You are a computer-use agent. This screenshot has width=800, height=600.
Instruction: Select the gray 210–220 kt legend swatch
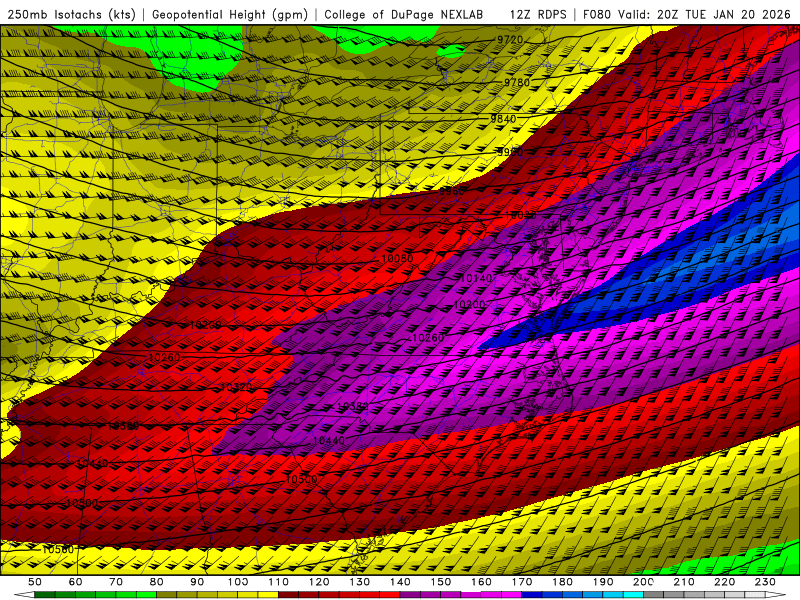pos(704,595)
